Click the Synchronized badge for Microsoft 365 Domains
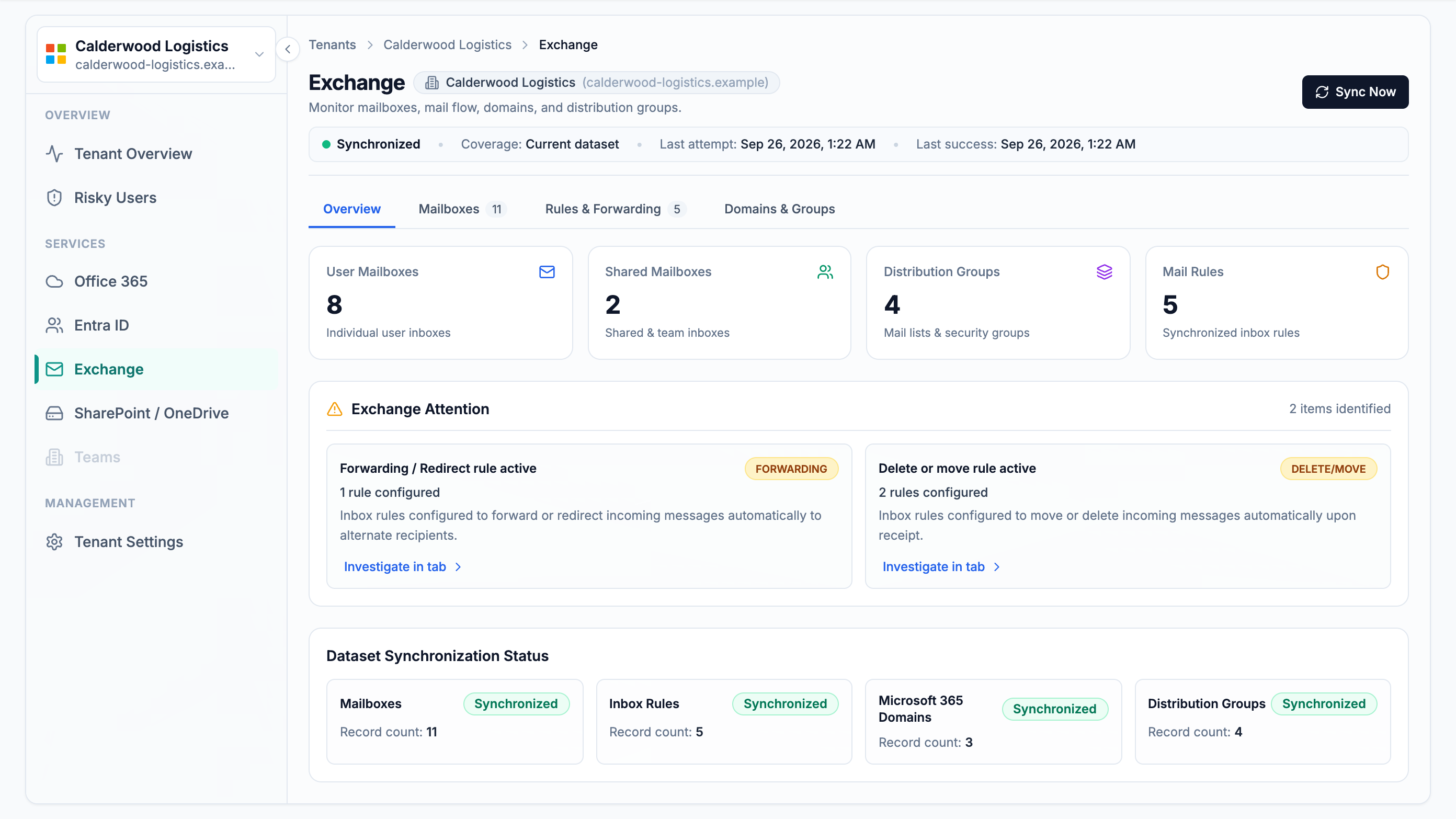The width and height of the screenshot is (1456, 819). click(x=1055, y=709)
